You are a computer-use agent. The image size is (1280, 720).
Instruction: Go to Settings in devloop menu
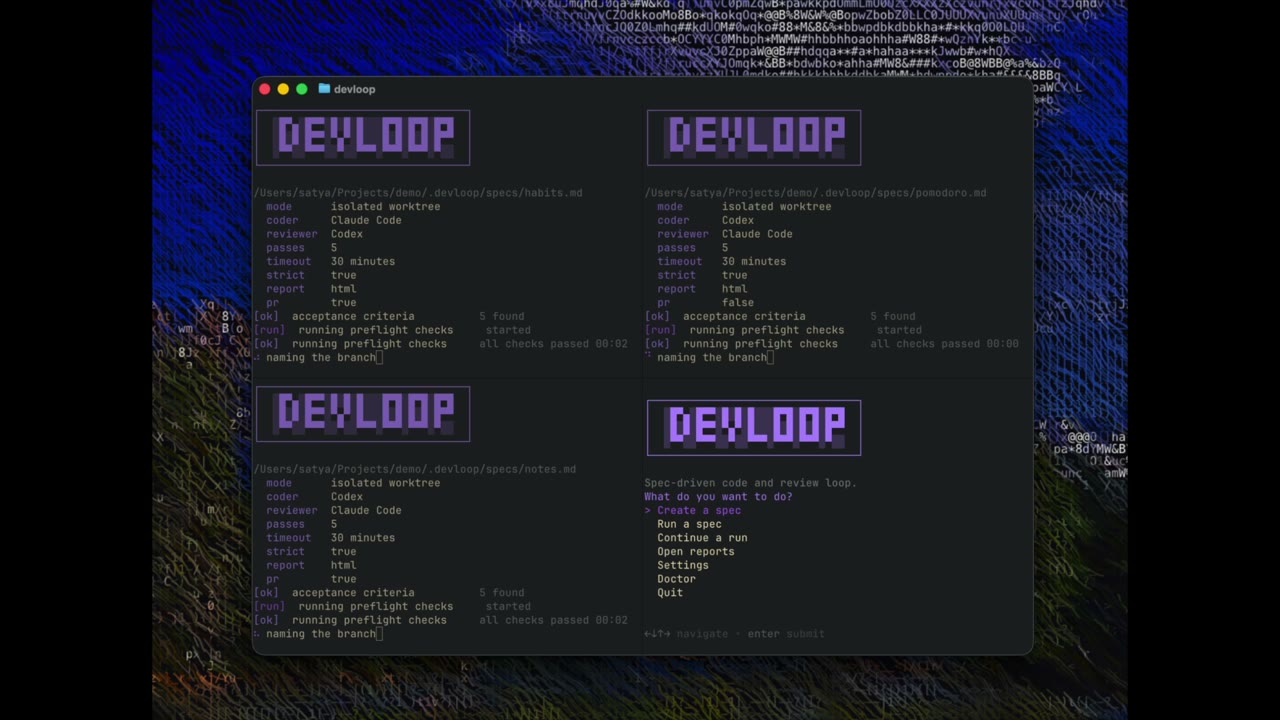coord(683,565)
